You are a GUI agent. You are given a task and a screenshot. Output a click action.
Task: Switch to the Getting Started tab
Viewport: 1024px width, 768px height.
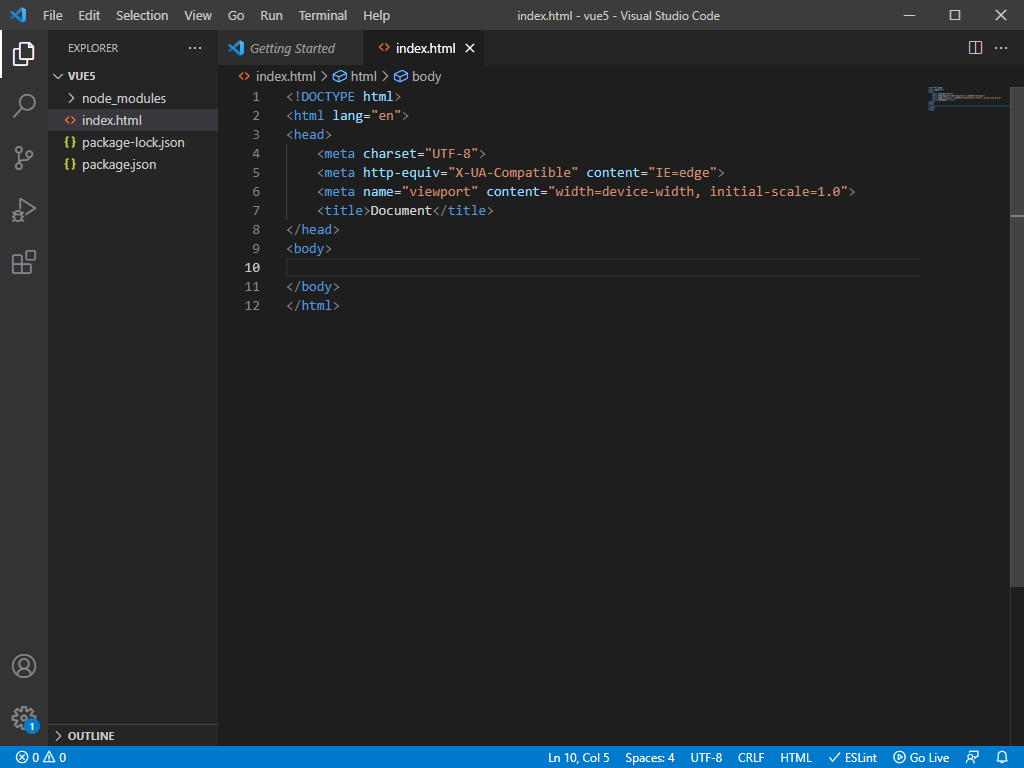pos(291,48)
